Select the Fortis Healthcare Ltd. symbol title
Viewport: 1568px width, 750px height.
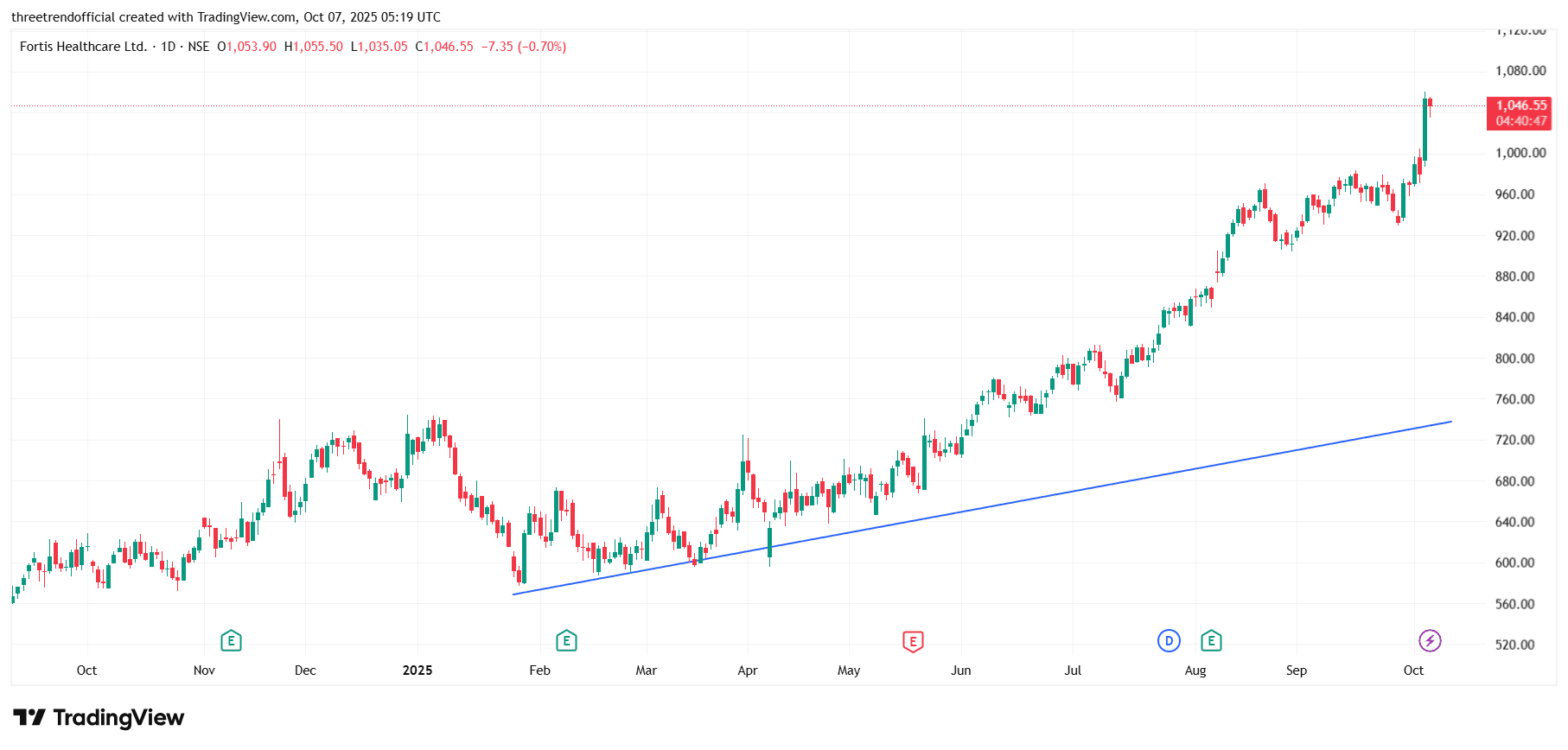tap(83, 47)
